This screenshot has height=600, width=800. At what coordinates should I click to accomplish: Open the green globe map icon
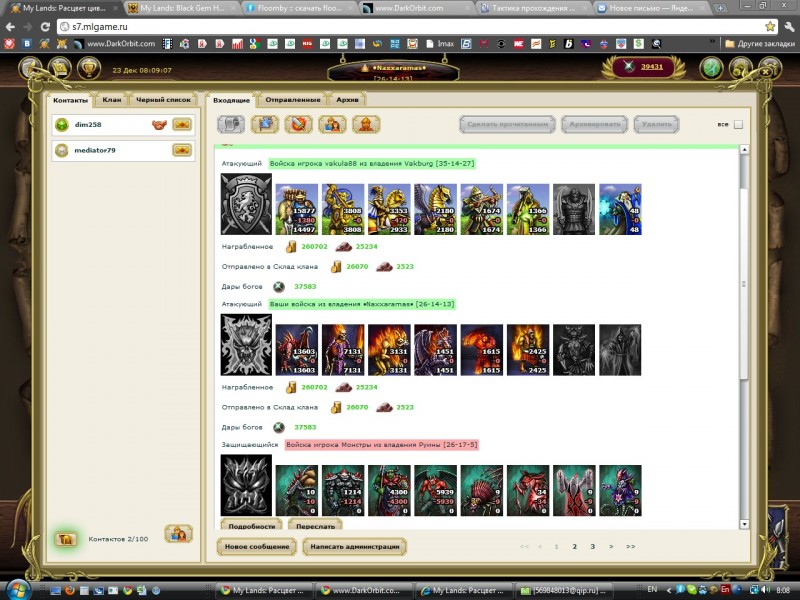(711, 68)
